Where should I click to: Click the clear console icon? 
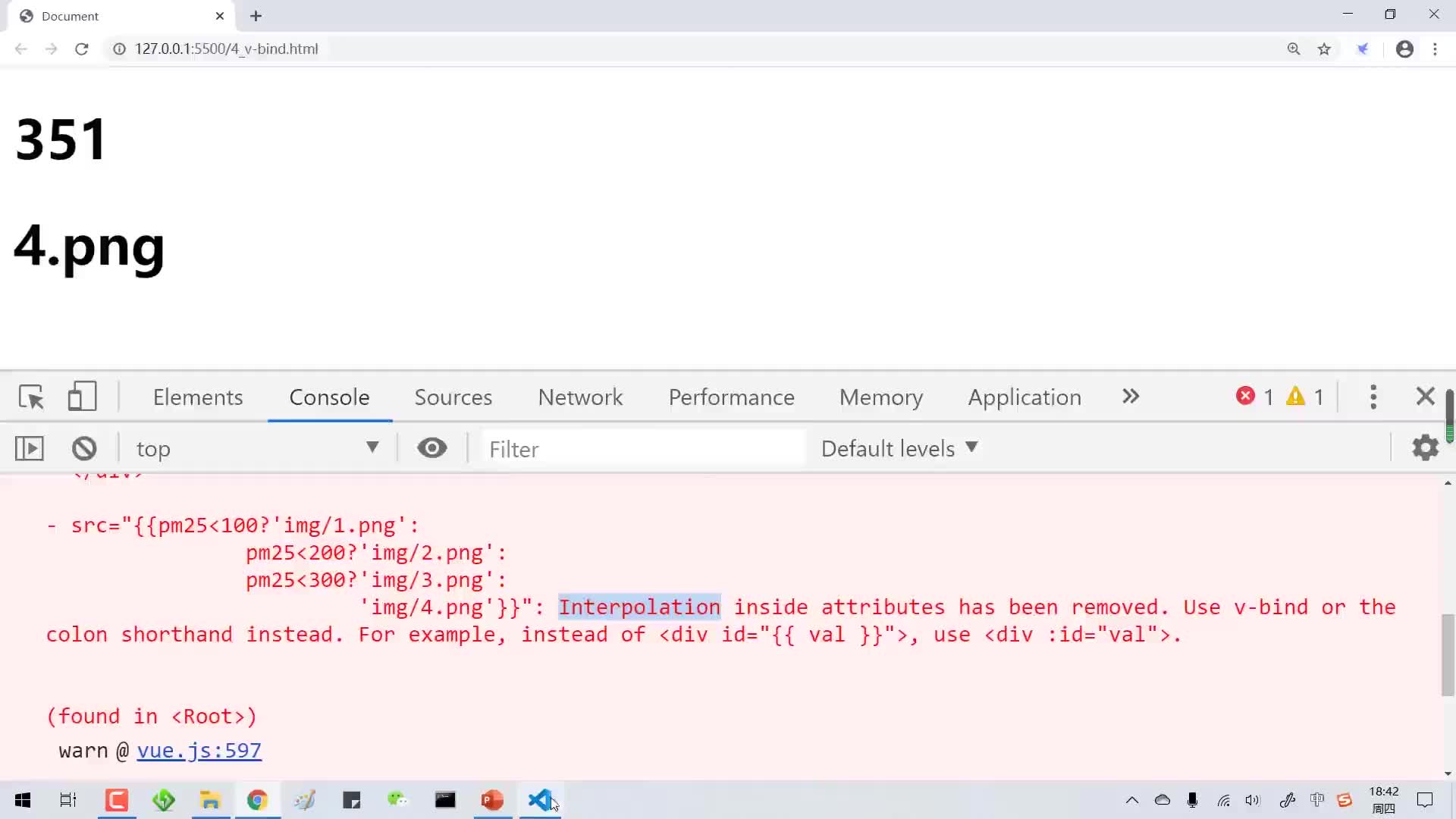click(x=84, y=448)
